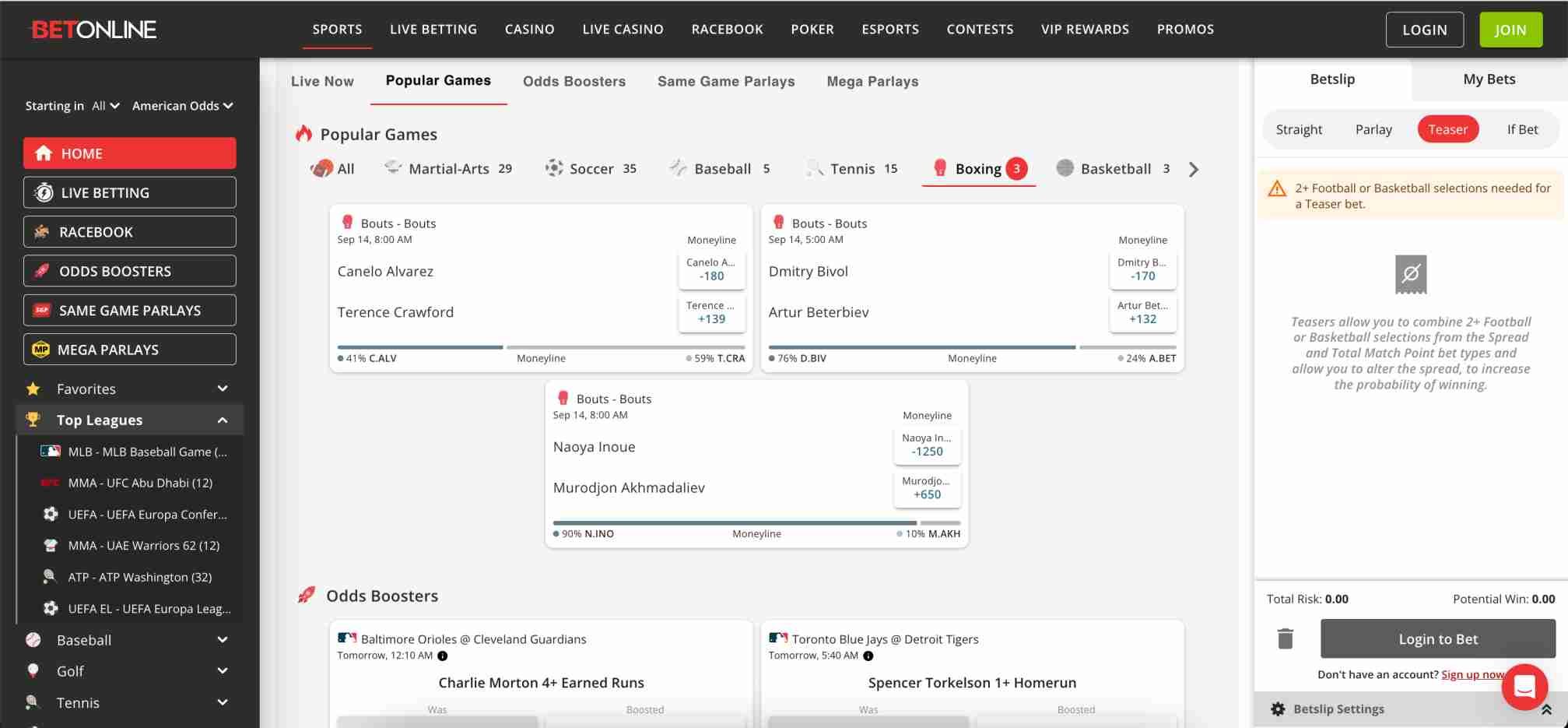Select the Parlay bet type
The height and width of the screenshot is (728, 1568).
click(1373, 129)
